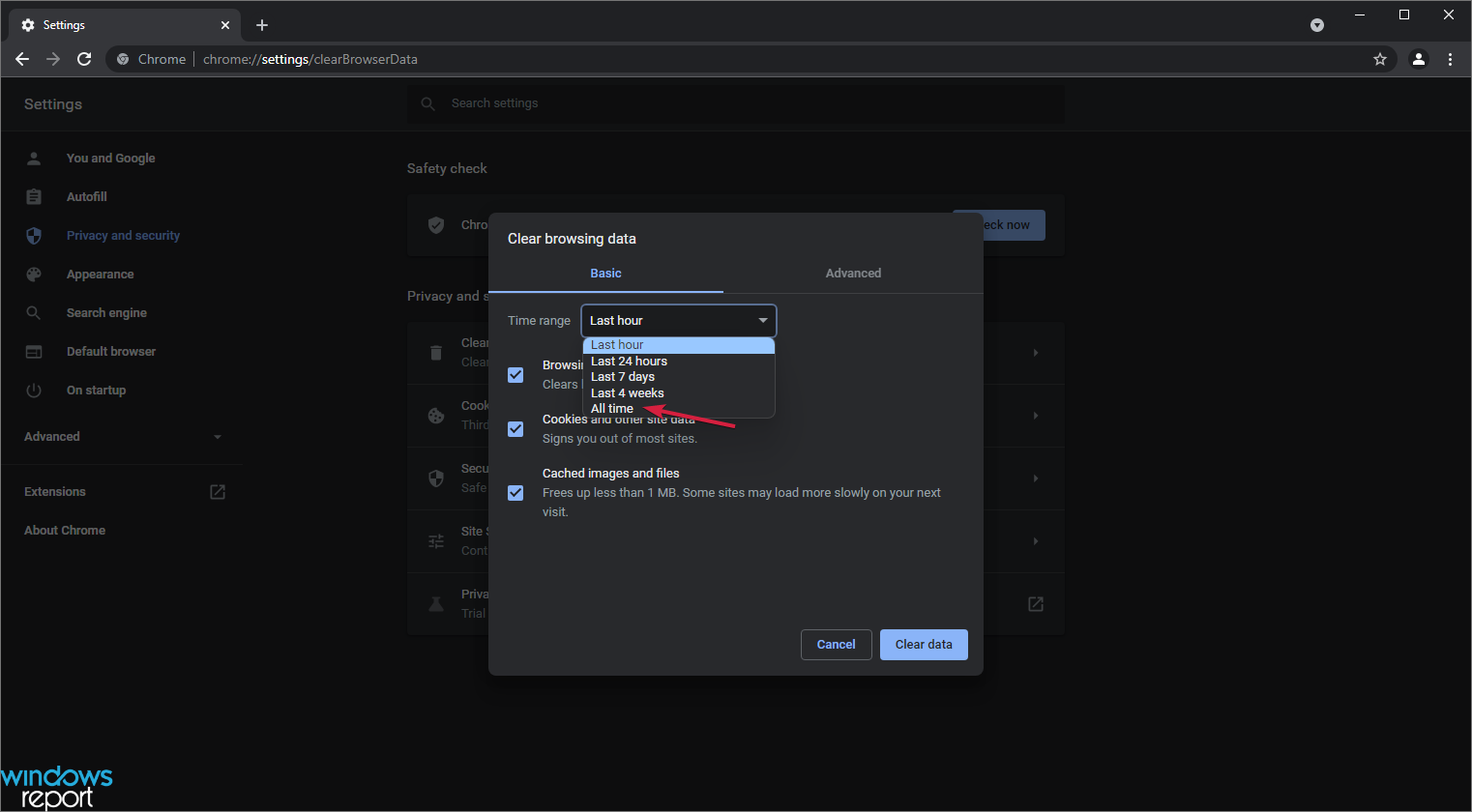The image size is (1472, 812).
Task: Click the external-link icon on Privacy Sandbox row
Action: coord(1036,604)
